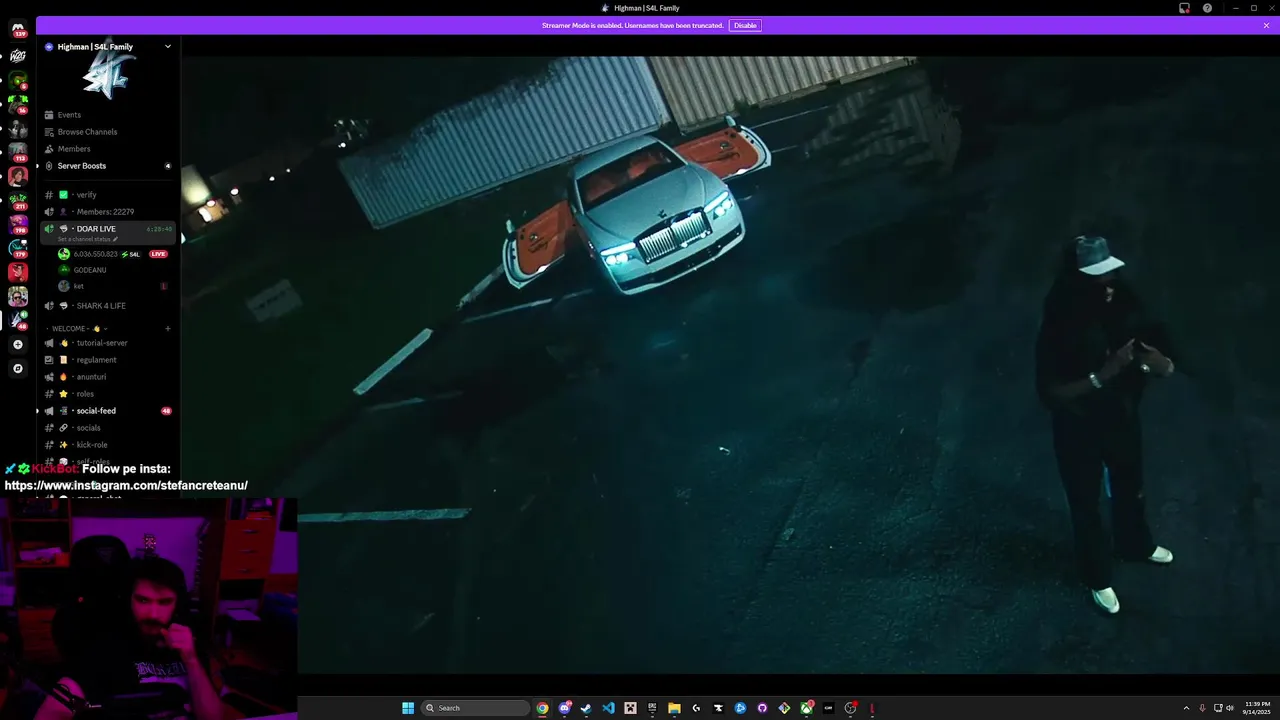The image size is (1280, 720).
Task: Open the Members list entry
Action: coord(74,149)
